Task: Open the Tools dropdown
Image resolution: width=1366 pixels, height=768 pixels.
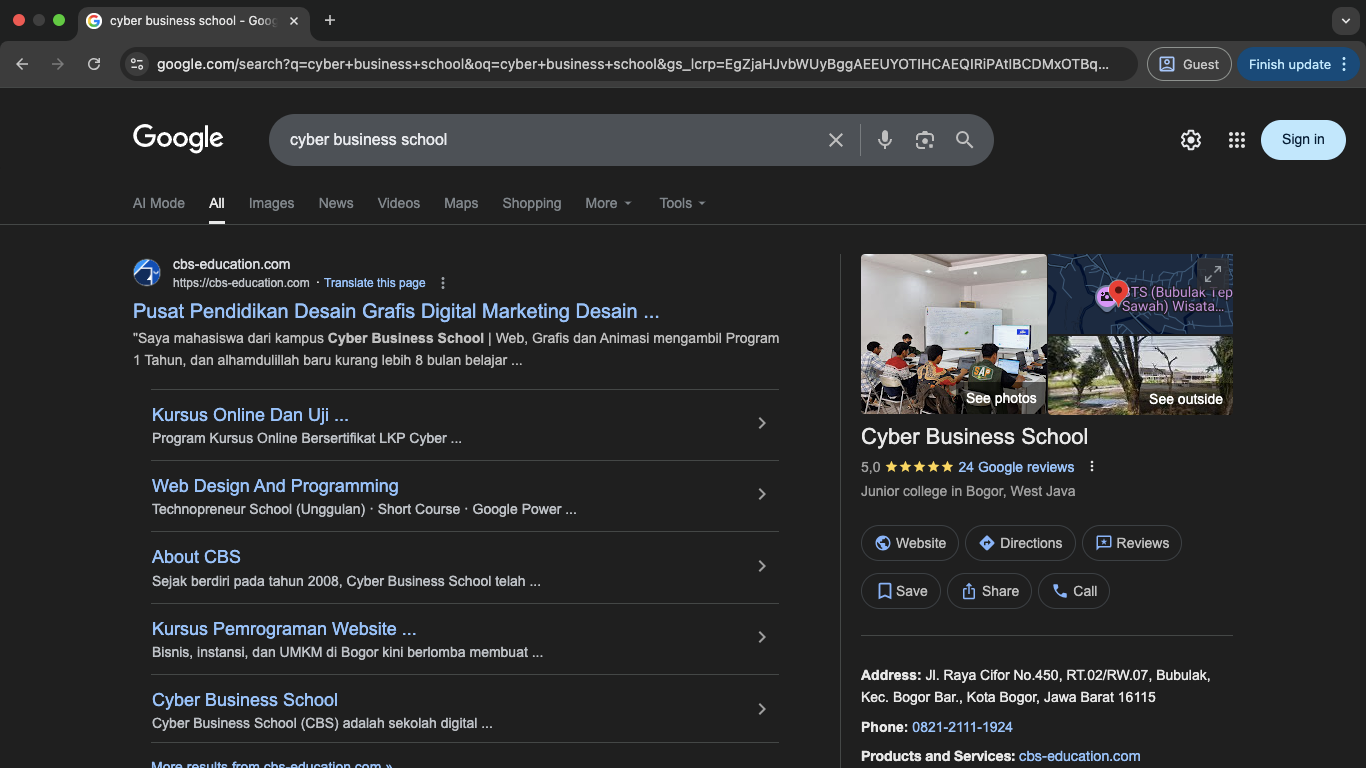Action: click(x=682, y=203)
